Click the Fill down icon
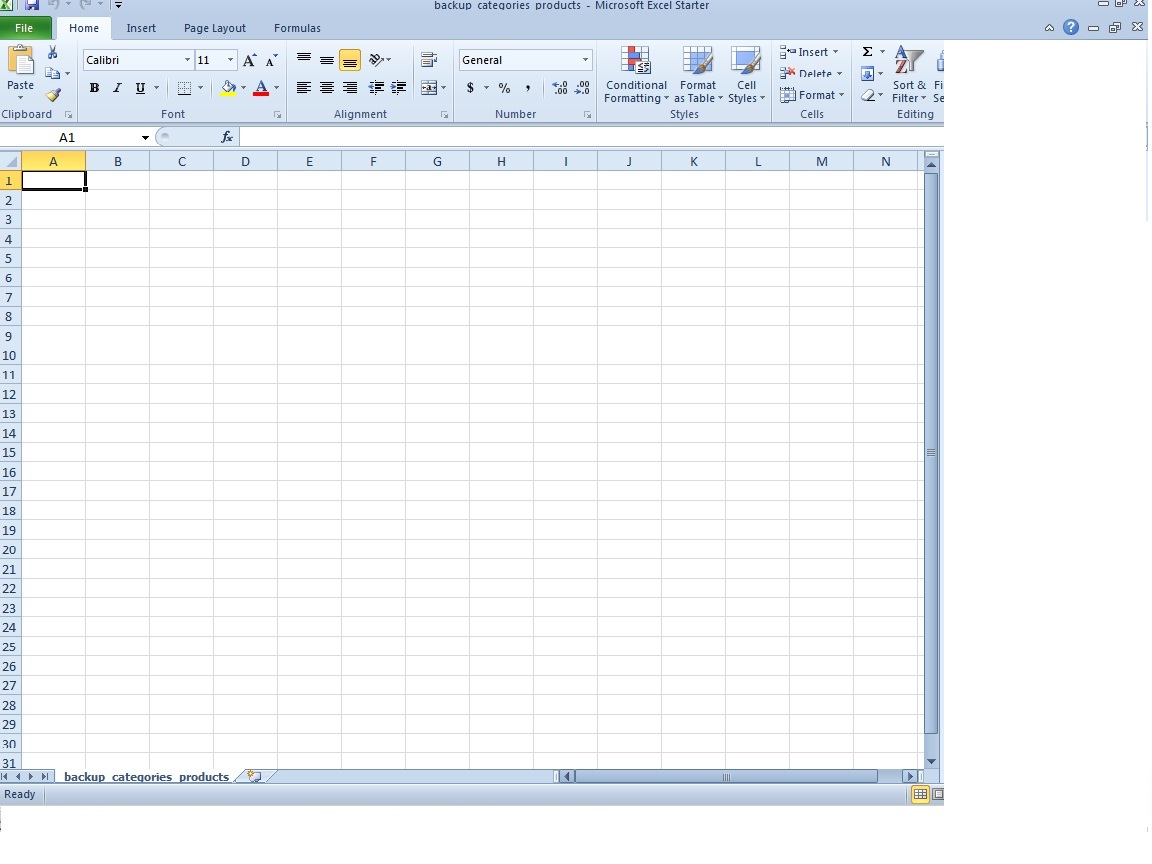1152x864 pixels. pyautogui.click(x=868, y=73)
